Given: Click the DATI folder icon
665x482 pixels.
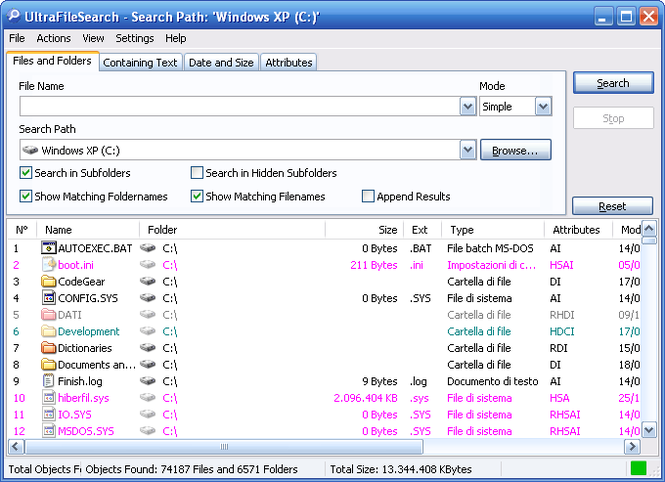Looking at the screenshot, I should tap(49, 315).
